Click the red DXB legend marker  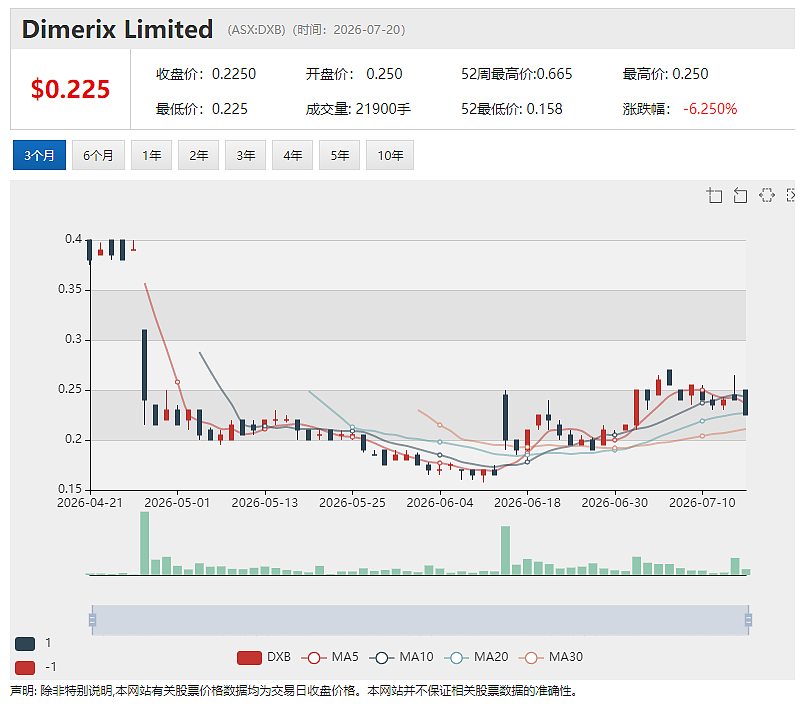pyautogui.click(x=249, y=658)
